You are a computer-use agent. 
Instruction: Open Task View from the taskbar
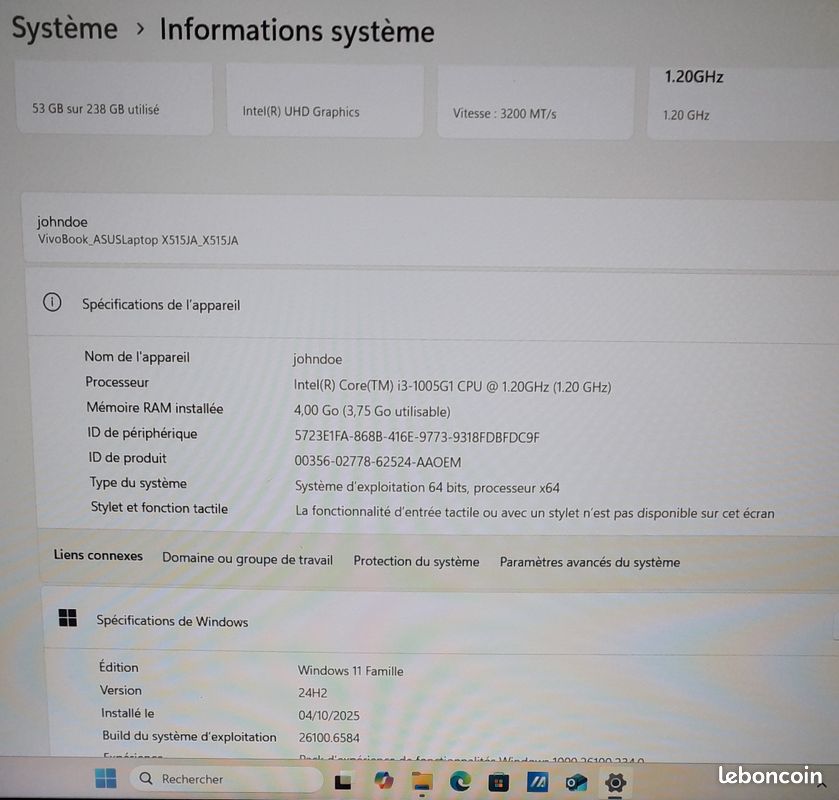[x=342, y=782]
